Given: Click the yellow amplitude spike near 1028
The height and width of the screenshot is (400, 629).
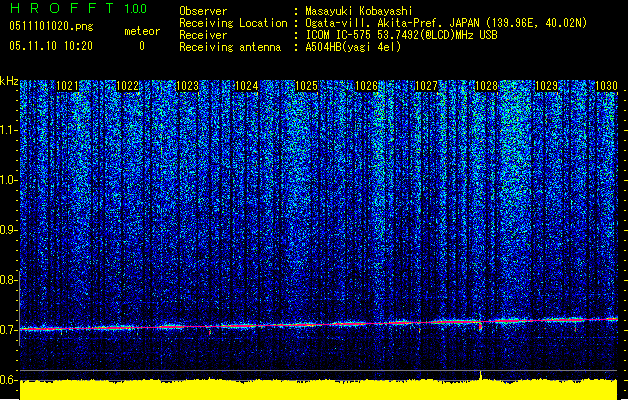Looking at the screenshot, I should pyautogui.click(x=481, y=376).
